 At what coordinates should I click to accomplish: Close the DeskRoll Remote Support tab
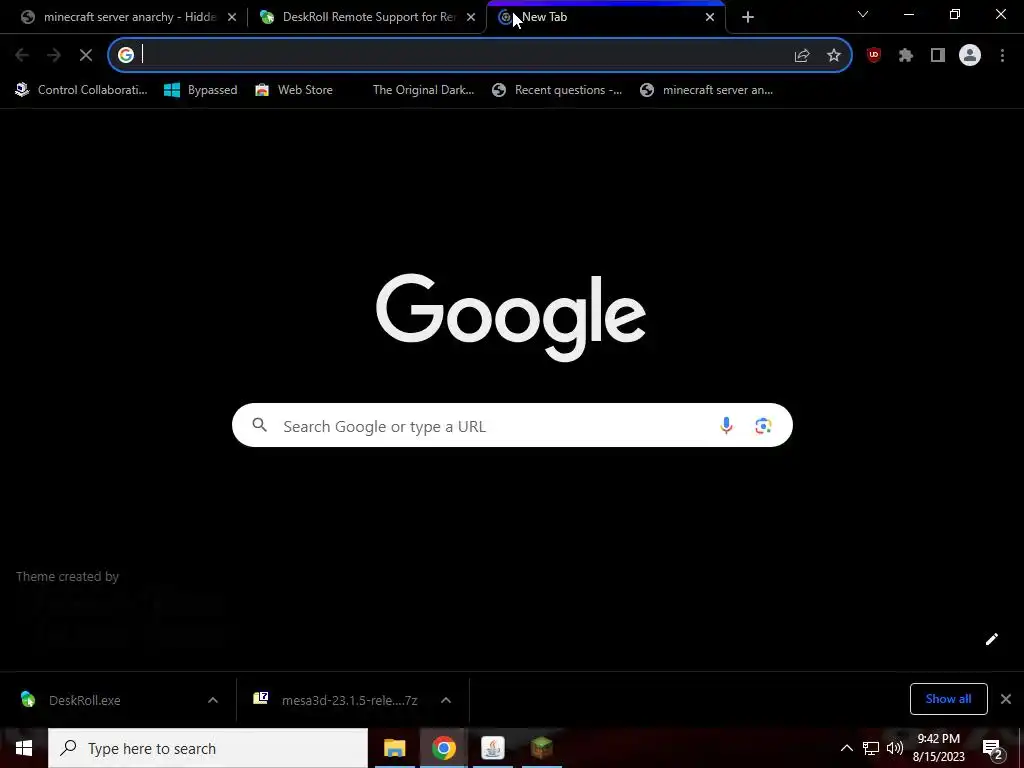tap(471, 17)
